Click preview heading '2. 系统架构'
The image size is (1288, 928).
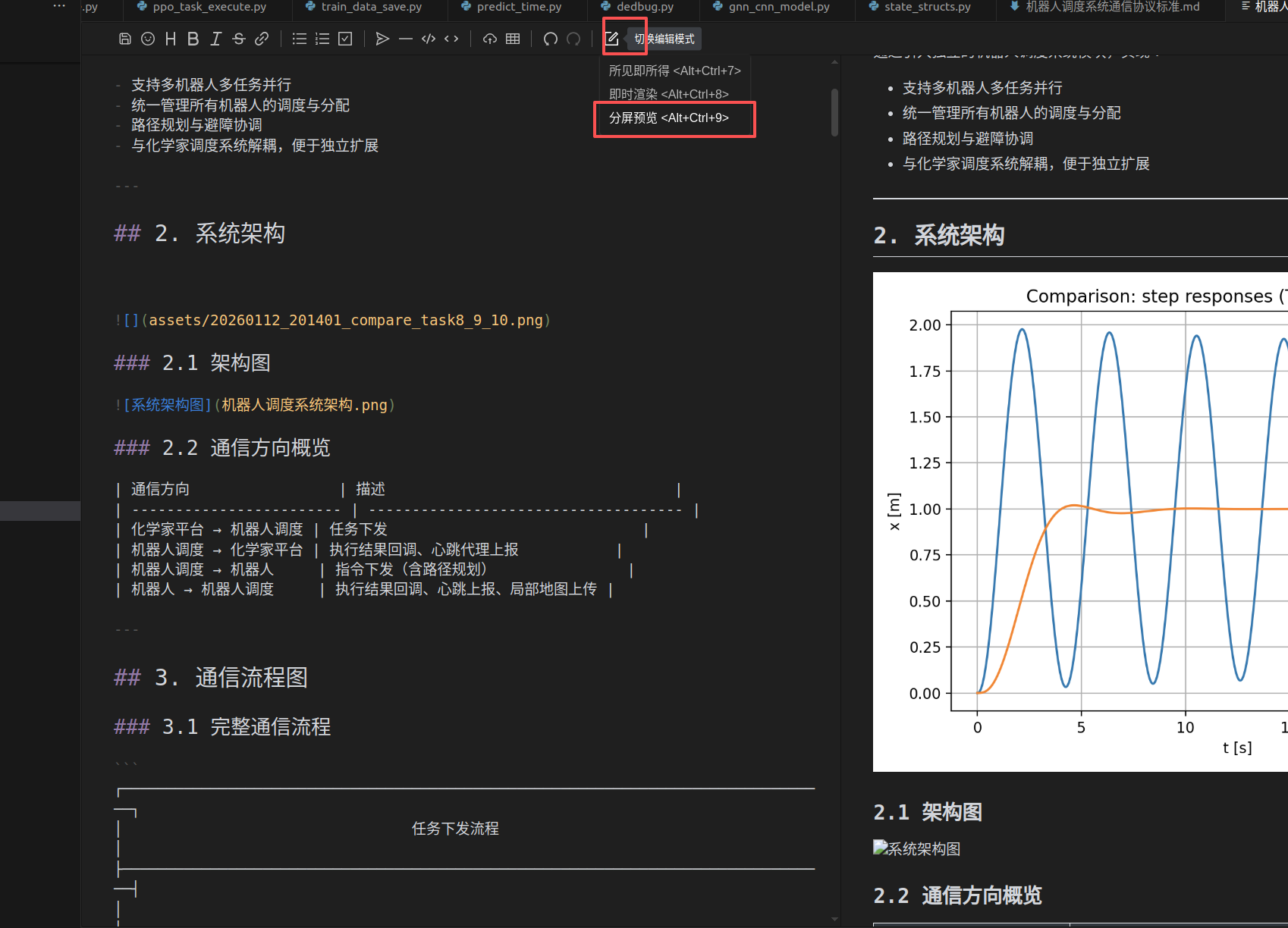coord(939,236)
